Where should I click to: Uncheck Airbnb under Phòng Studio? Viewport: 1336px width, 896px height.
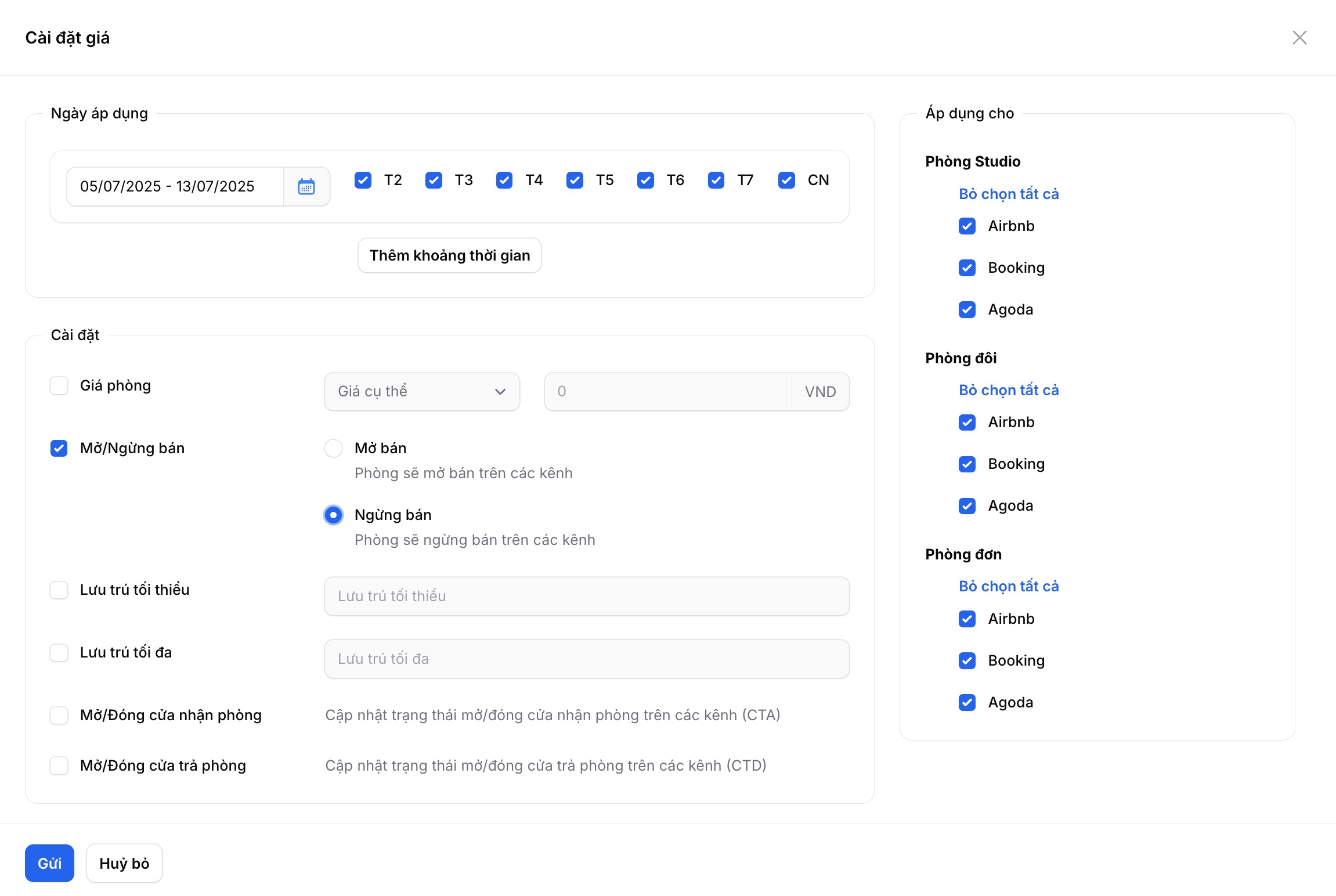click(x=967, y=226)
